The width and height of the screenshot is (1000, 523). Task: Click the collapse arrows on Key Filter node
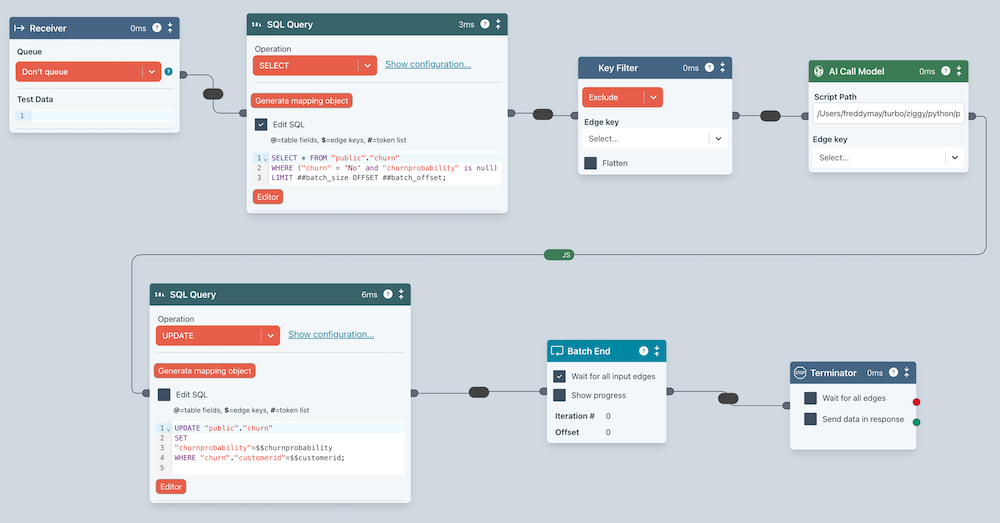tap(723, 68)
